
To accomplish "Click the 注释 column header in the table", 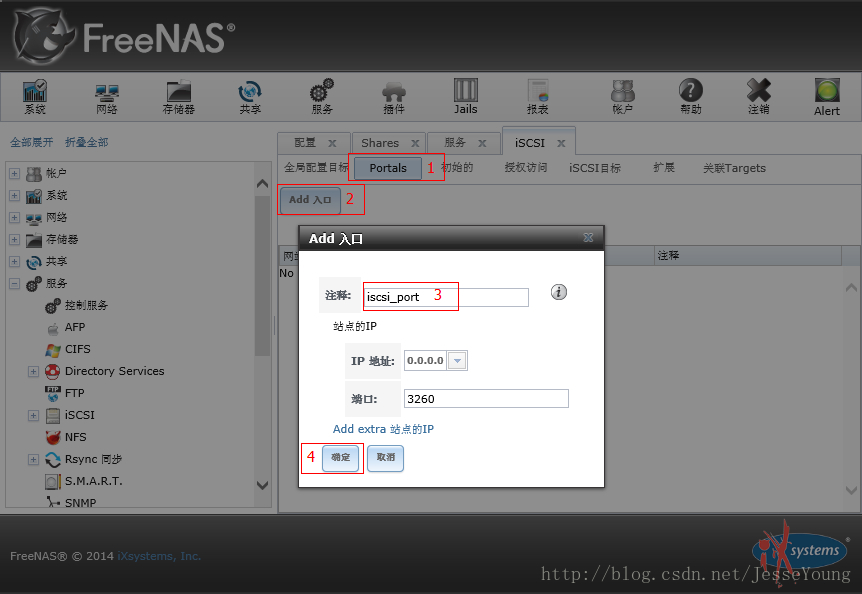I will 748,256.
